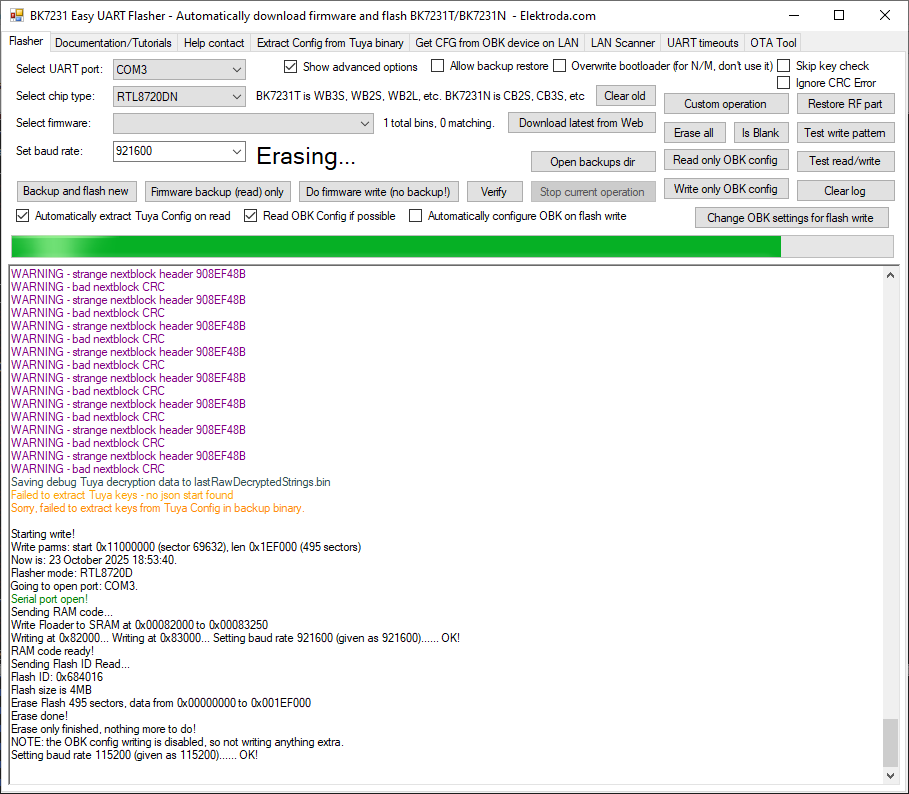909x794 pixels.
Task: Click the Clear log button
Action: click(845, 191)
